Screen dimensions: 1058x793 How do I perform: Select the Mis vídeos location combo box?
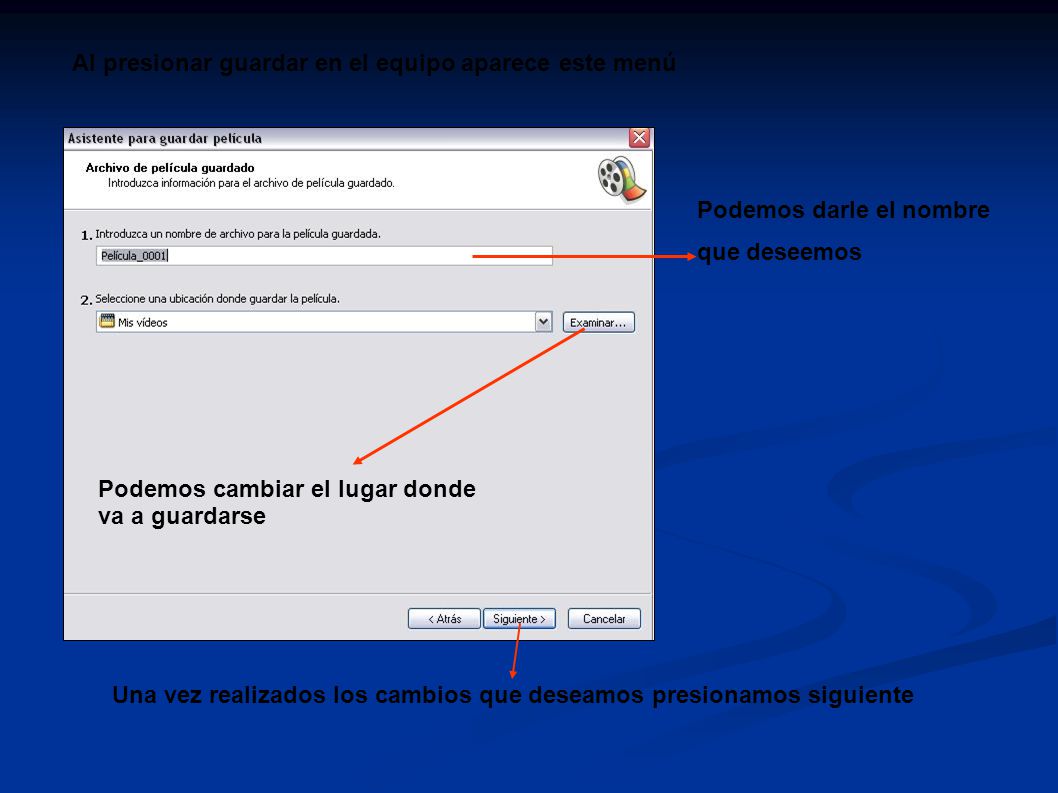(x=324, y=322)
